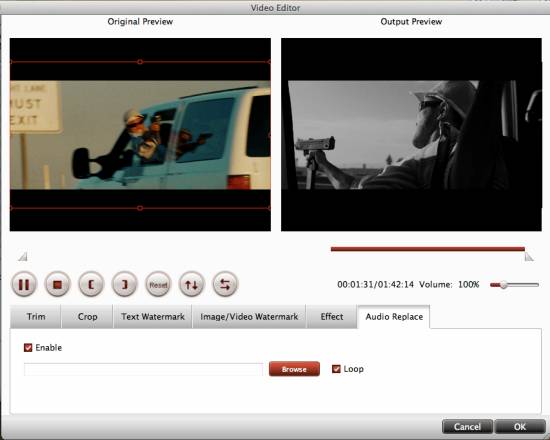Adjust the Volume slider knob

[x=504, y=285]
